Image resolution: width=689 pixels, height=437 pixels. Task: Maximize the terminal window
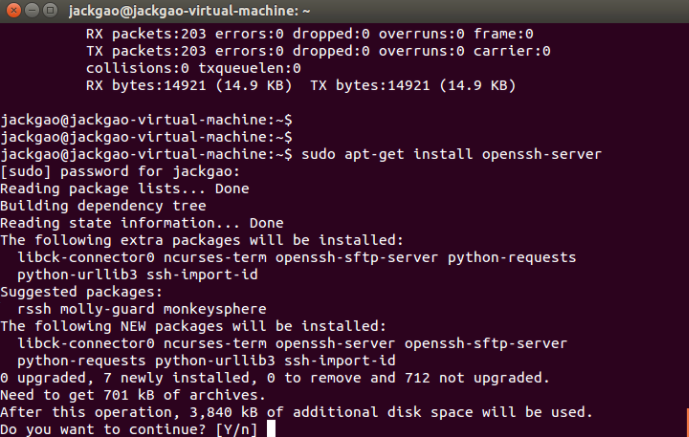tap(51, 11)
